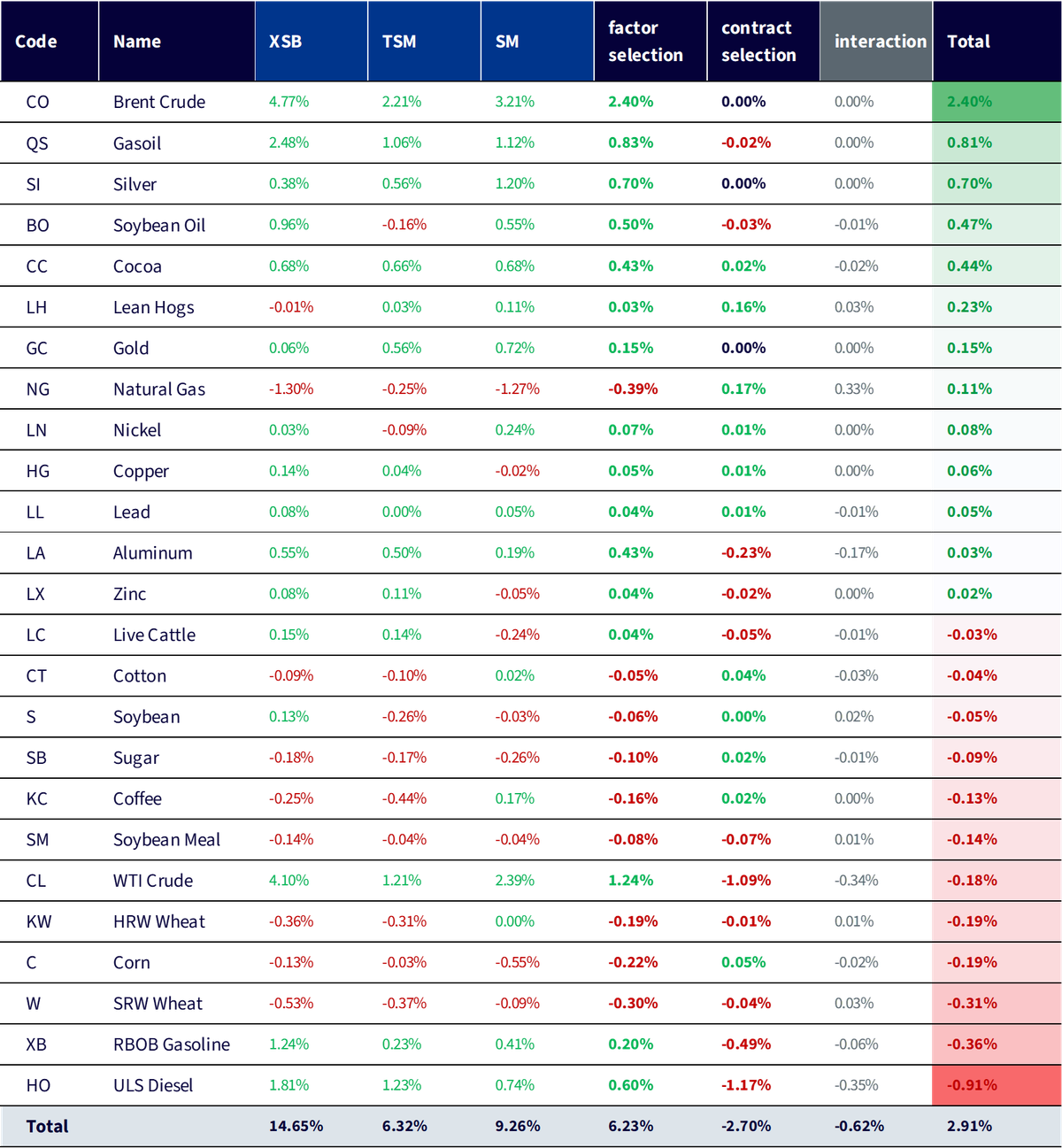Select the Silver name cell

(135, 184)
